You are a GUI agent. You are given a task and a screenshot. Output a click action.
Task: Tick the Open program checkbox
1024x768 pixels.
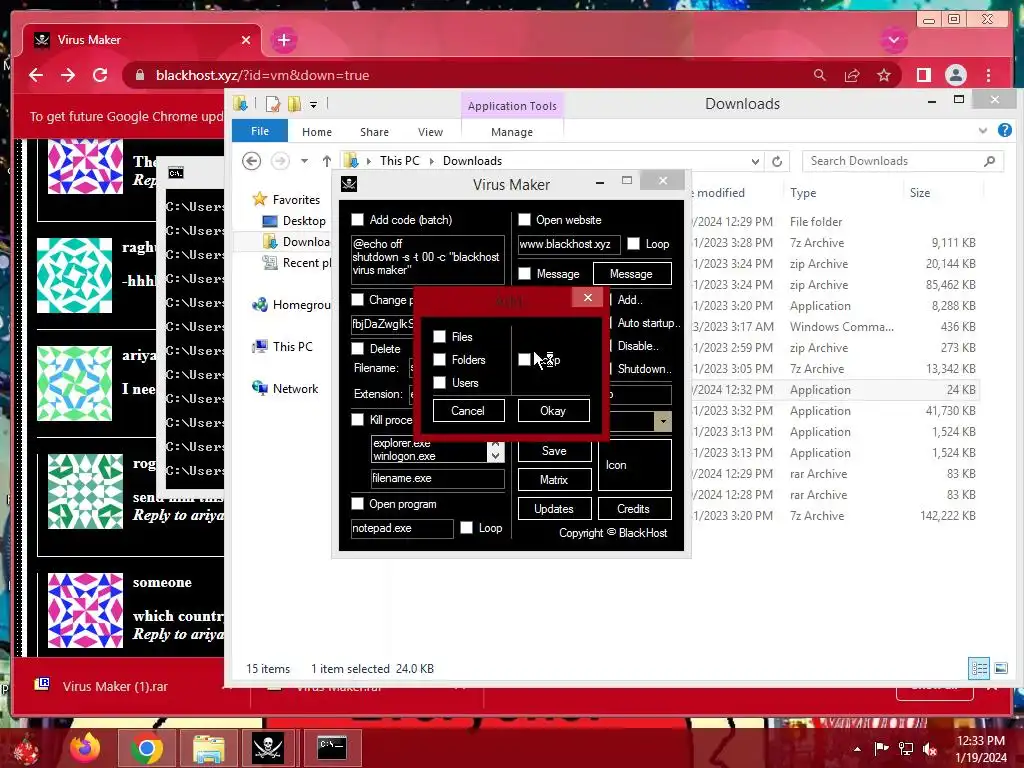[357, 504]
